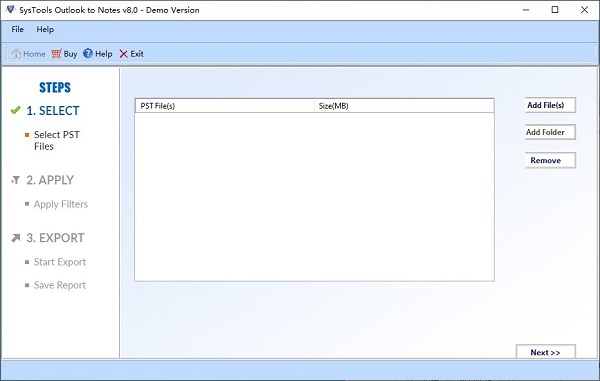Viewport: 600px width, 381px height.
Task: Click the Add File(s) button
Action: click(x=550, y=105)
